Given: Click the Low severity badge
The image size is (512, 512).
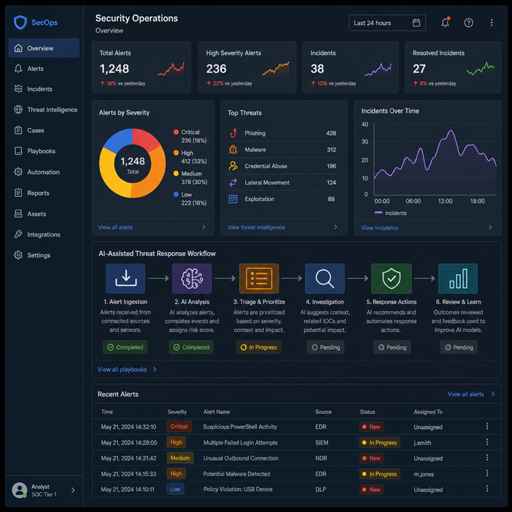Looking at the screenshot, I should [x=175, y=489].
